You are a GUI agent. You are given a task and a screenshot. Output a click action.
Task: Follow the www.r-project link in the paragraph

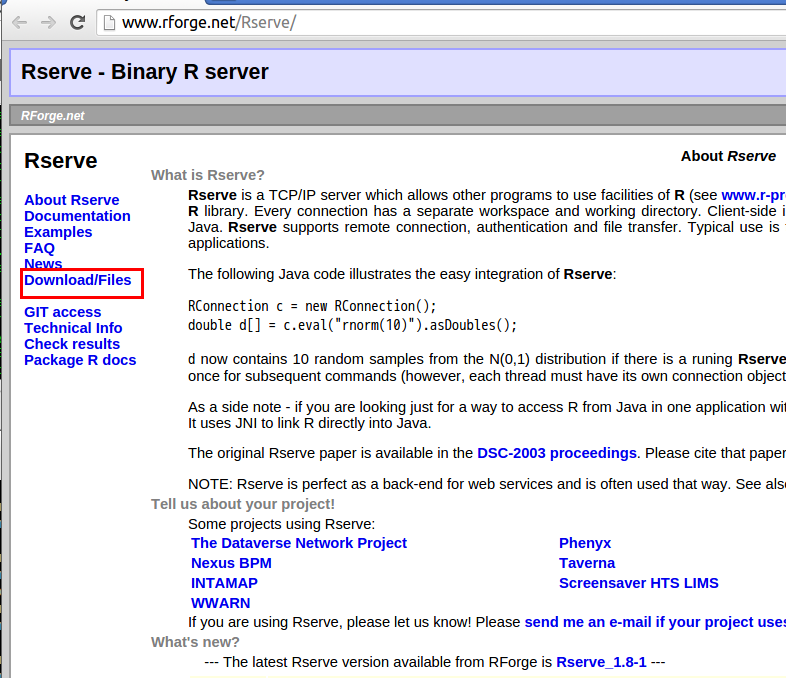pos(753,195)
